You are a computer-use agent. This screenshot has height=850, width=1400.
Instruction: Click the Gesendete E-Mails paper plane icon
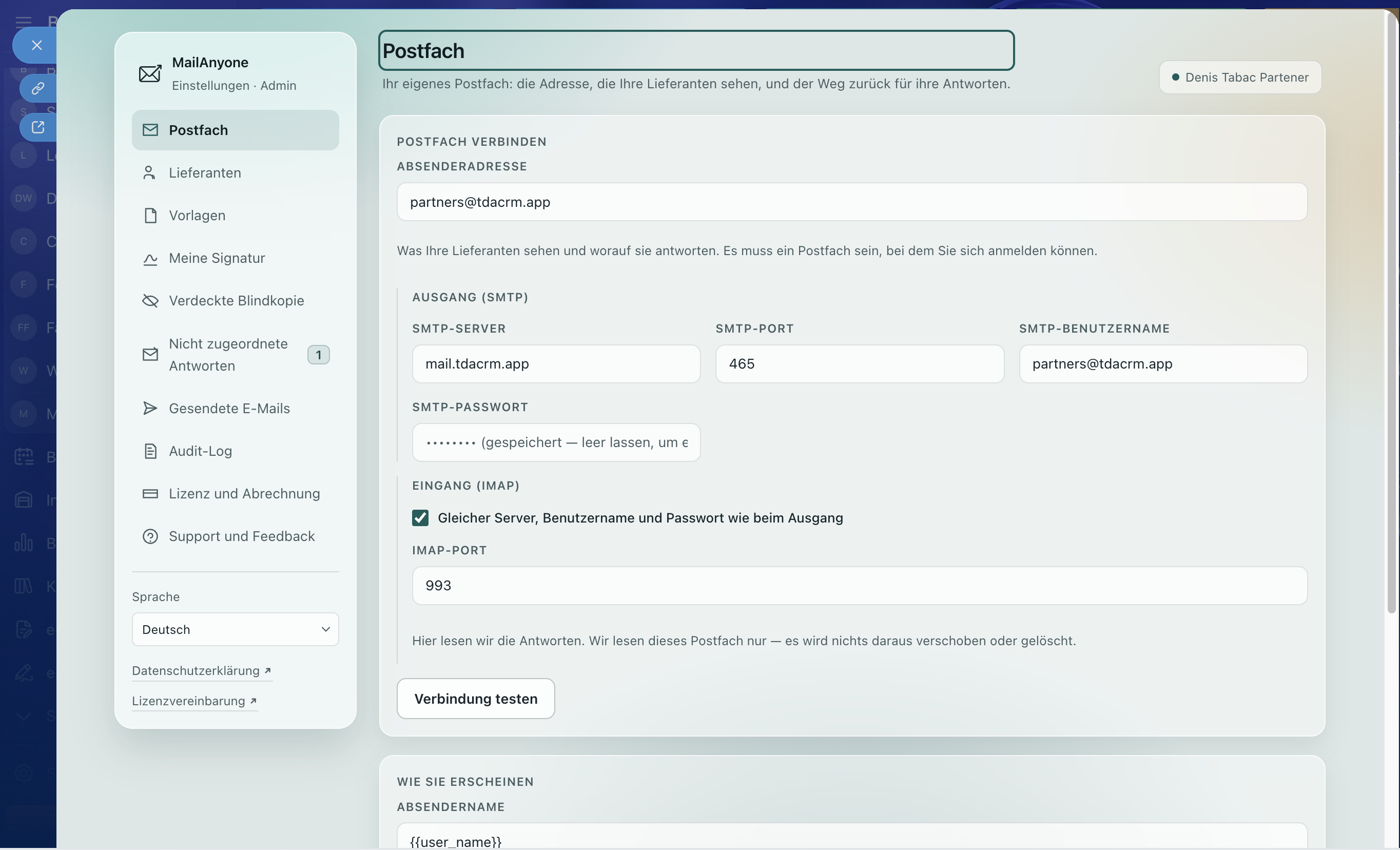[150, 409]
